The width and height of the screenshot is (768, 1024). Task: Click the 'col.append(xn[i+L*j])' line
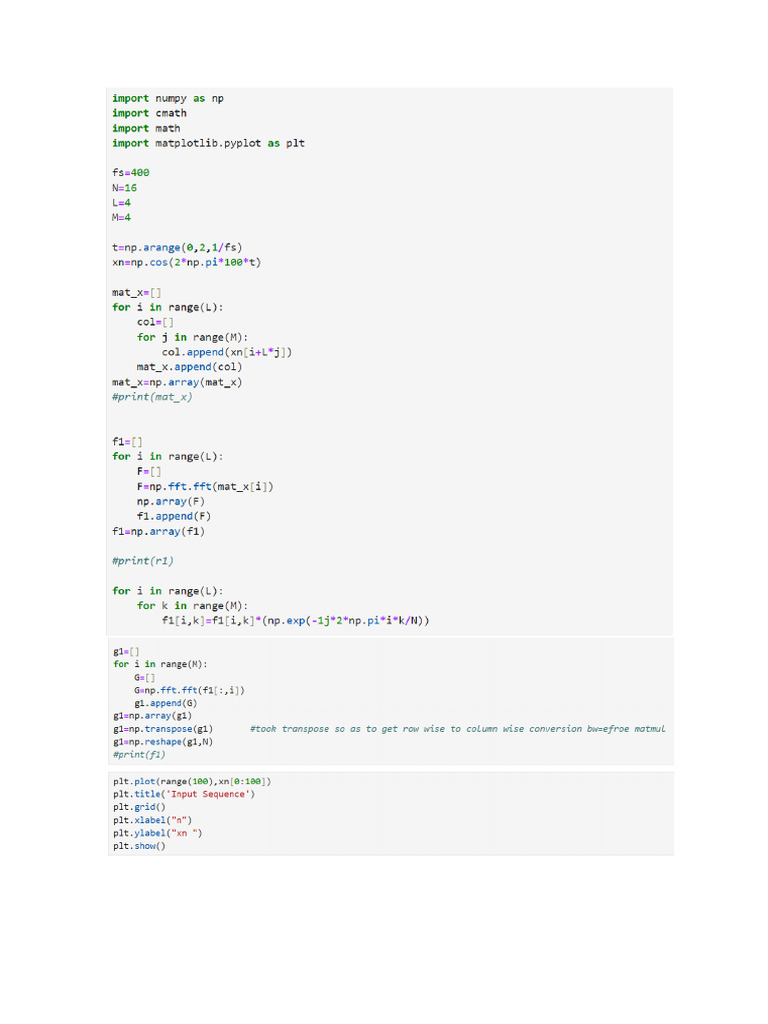coord(230,352)
